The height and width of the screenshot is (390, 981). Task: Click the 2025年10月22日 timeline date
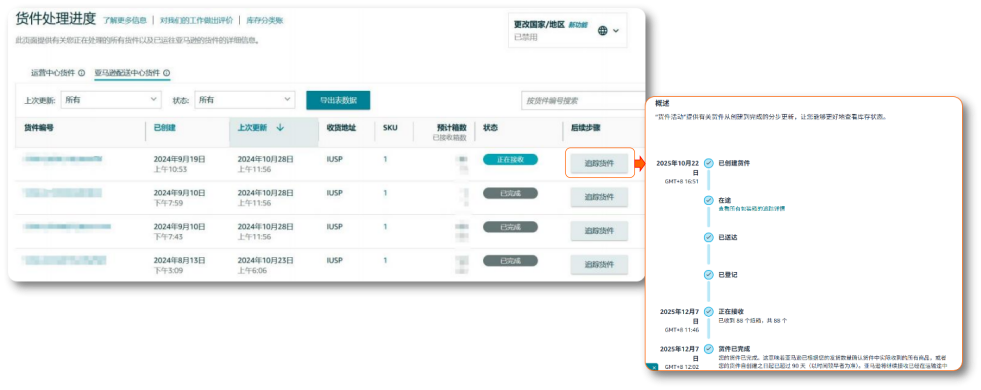click(677, 167)
